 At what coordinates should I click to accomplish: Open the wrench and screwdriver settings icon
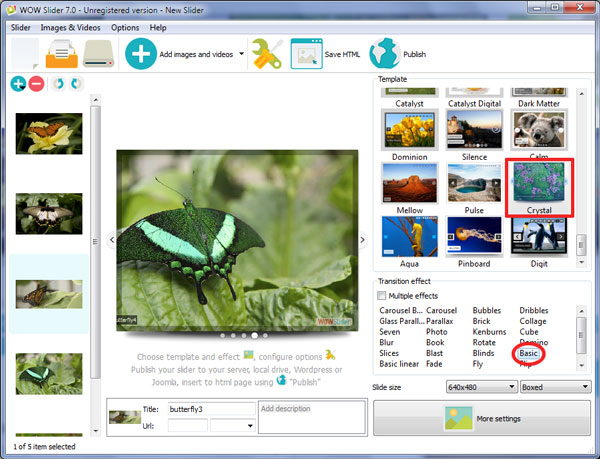(267, 54)
